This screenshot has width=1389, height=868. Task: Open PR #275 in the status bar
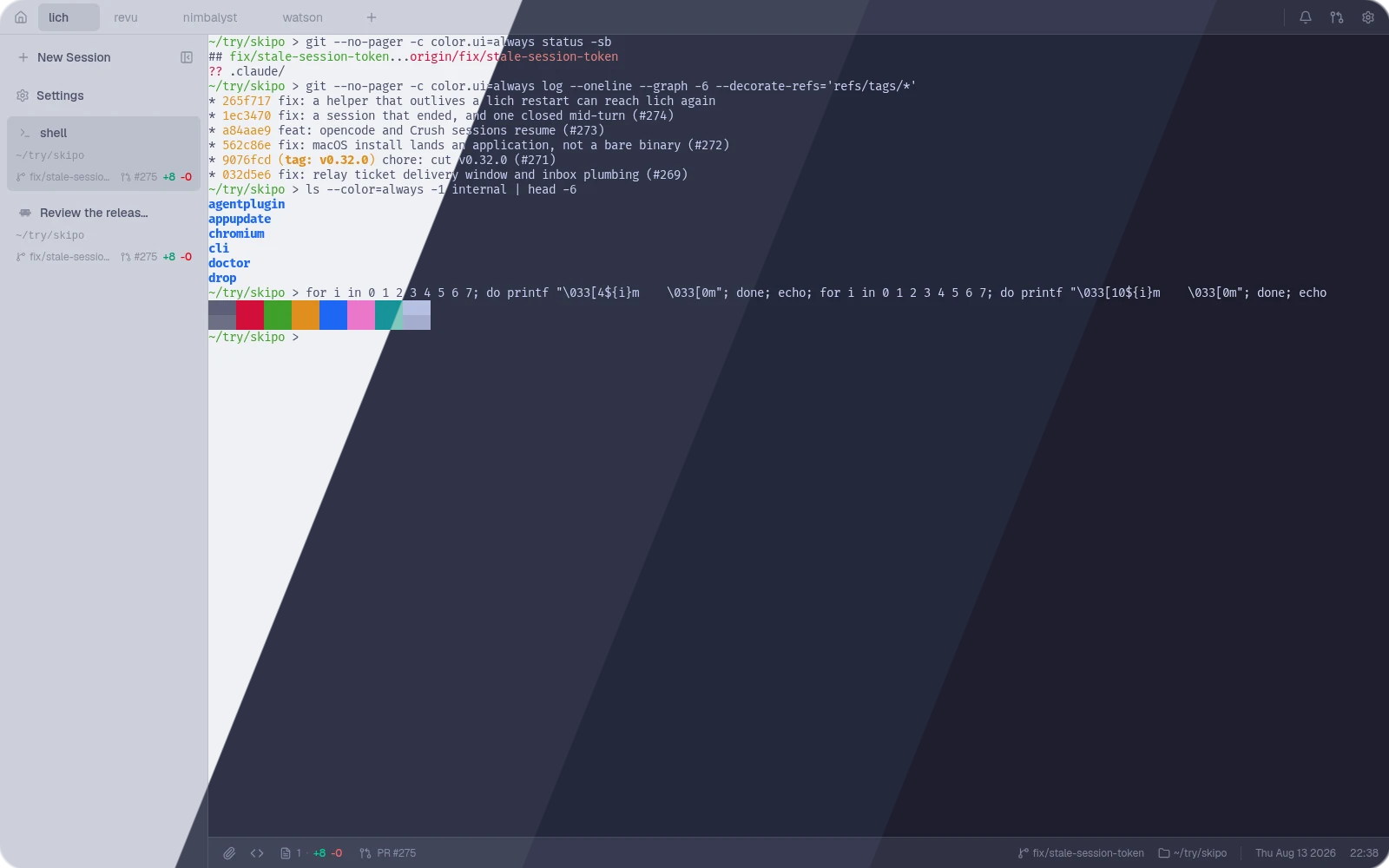(x=388, y=853)
